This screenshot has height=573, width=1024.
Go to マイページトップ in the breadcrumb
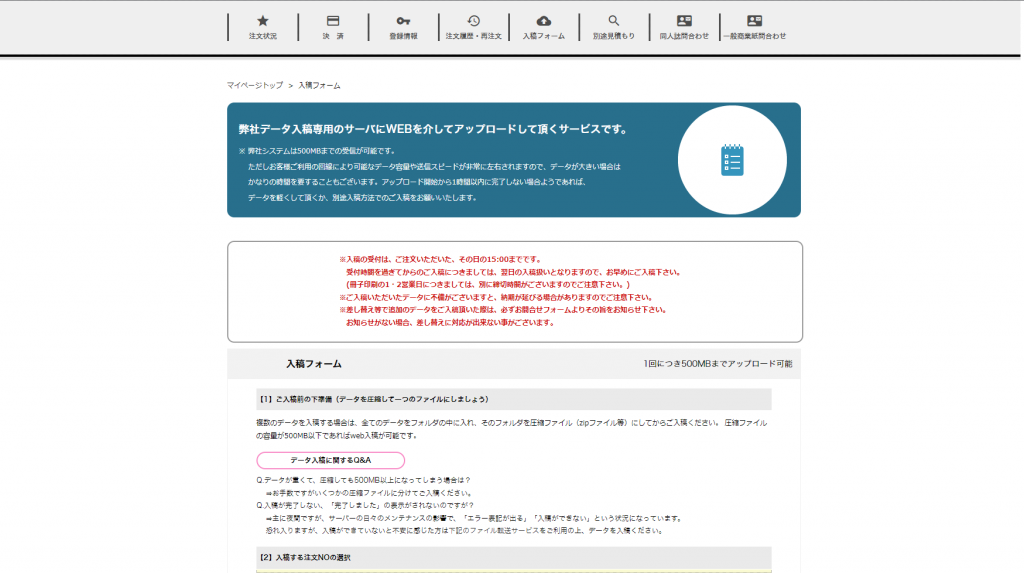click(x=255, y=85)
